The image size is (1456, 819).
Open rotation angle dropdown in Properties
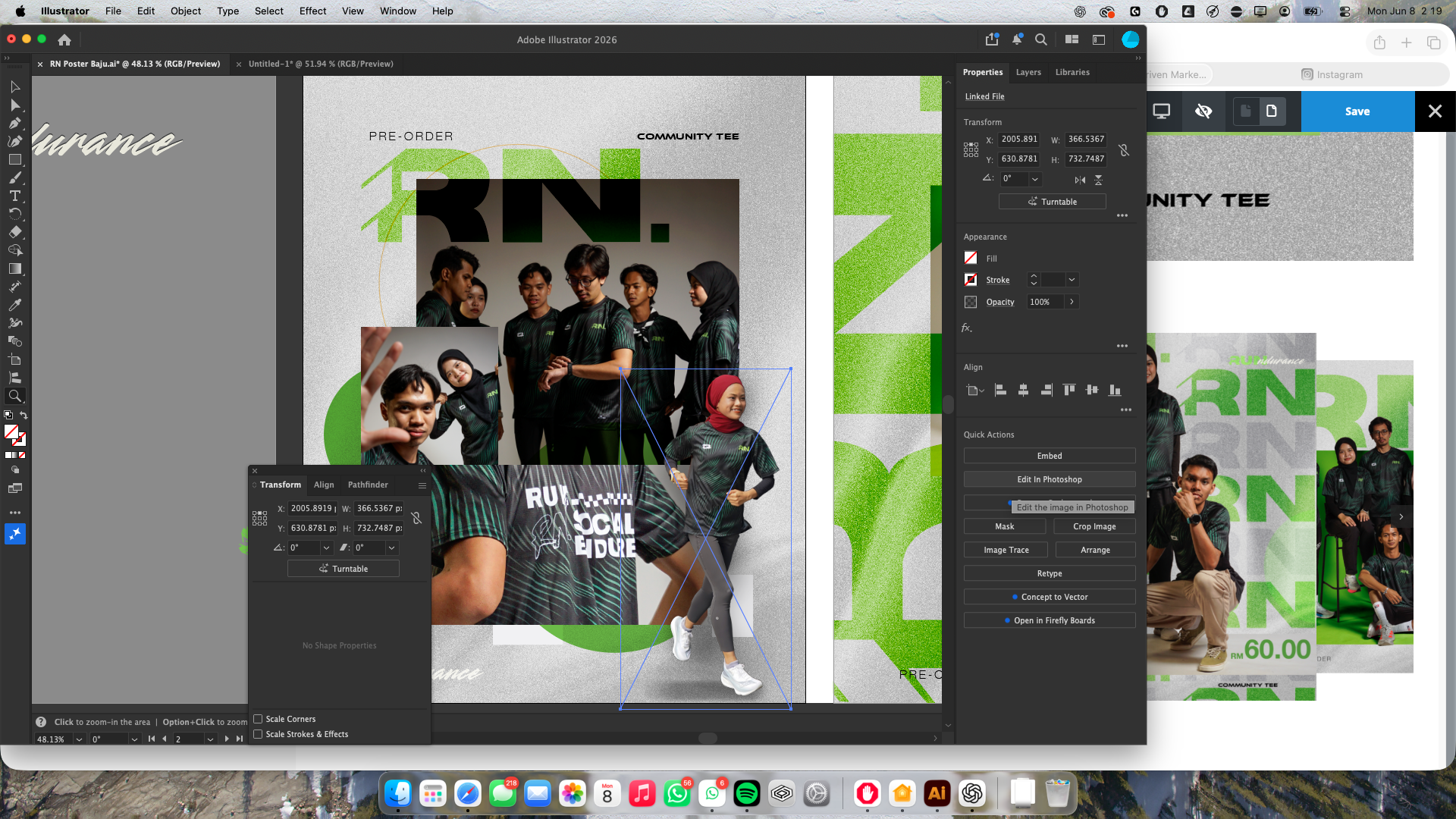[x=1034, y=180]
